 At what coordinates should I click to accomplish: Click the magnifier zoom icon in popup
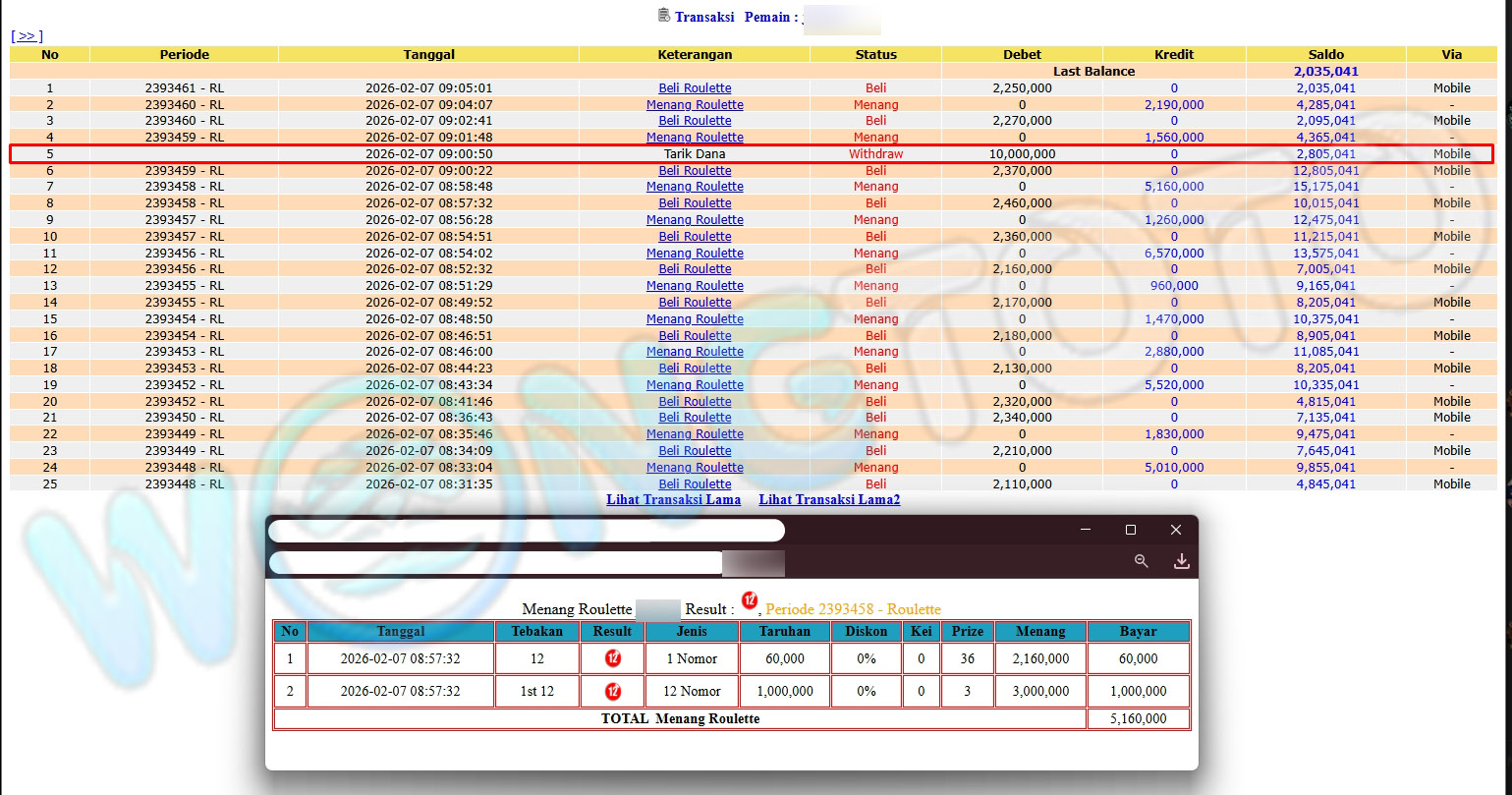[1141, 561]
